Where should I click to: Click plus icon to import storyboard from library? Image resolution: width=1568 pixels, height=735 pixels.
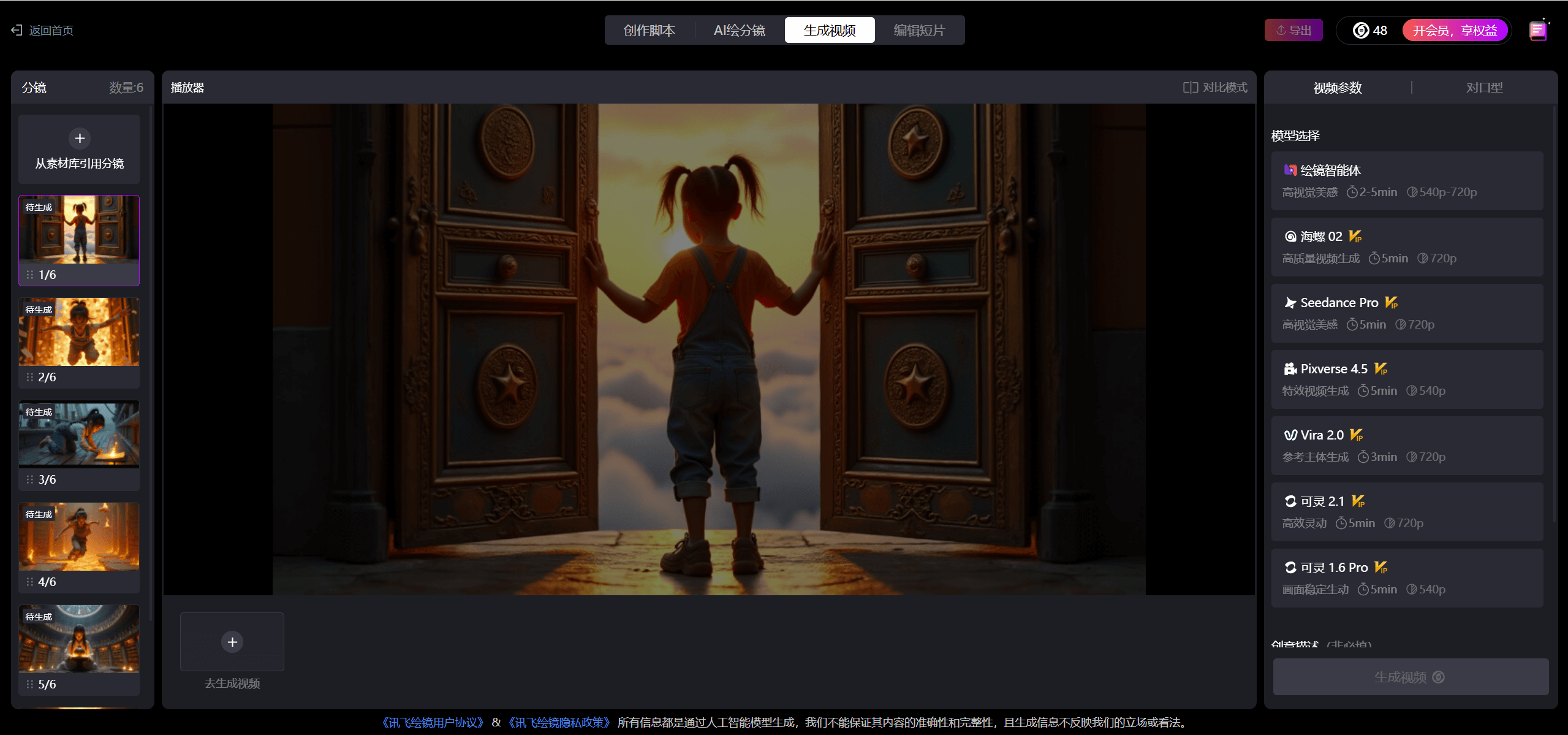point(80,139)
